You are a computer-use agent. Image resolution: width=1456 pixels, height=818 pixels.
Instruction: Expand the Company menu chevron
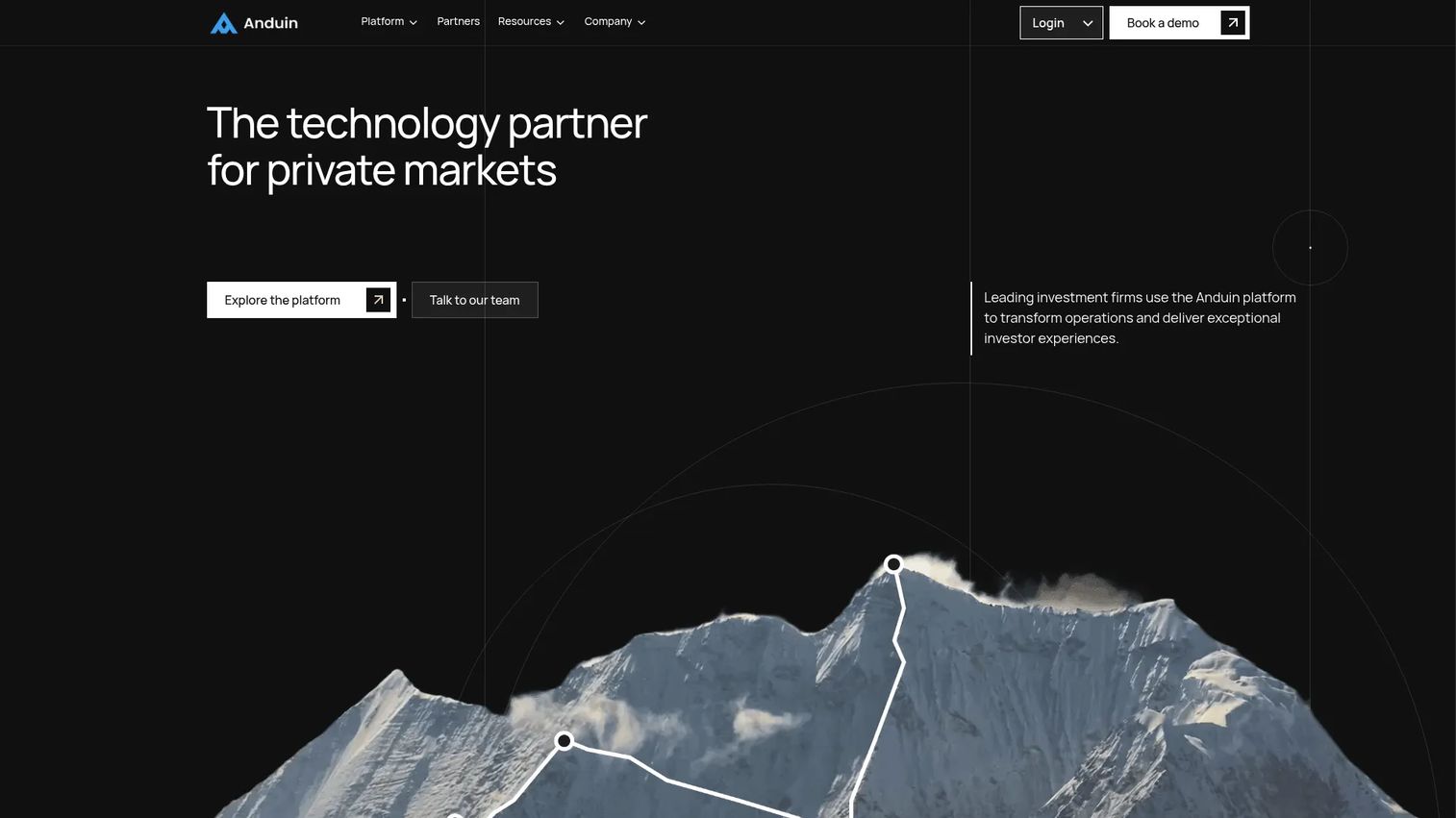click(x=641, y=22)
